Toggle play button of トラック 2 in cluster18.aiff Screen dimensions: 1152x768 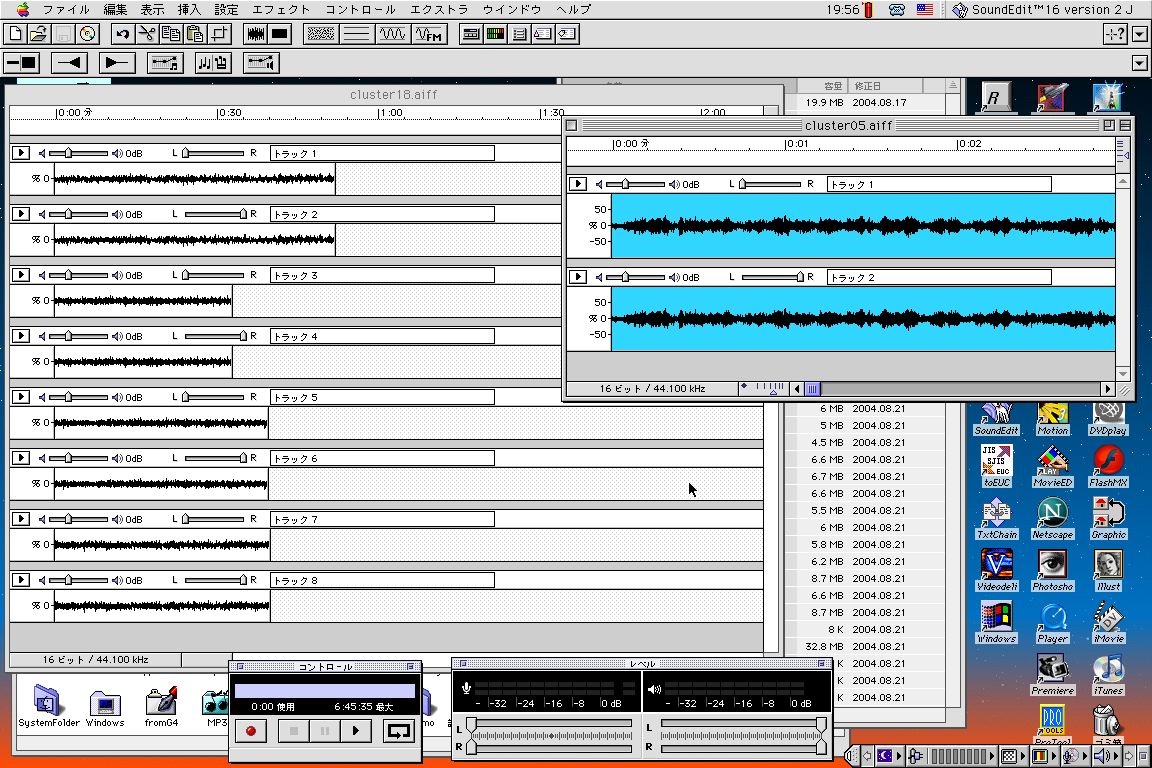(21, 214)
